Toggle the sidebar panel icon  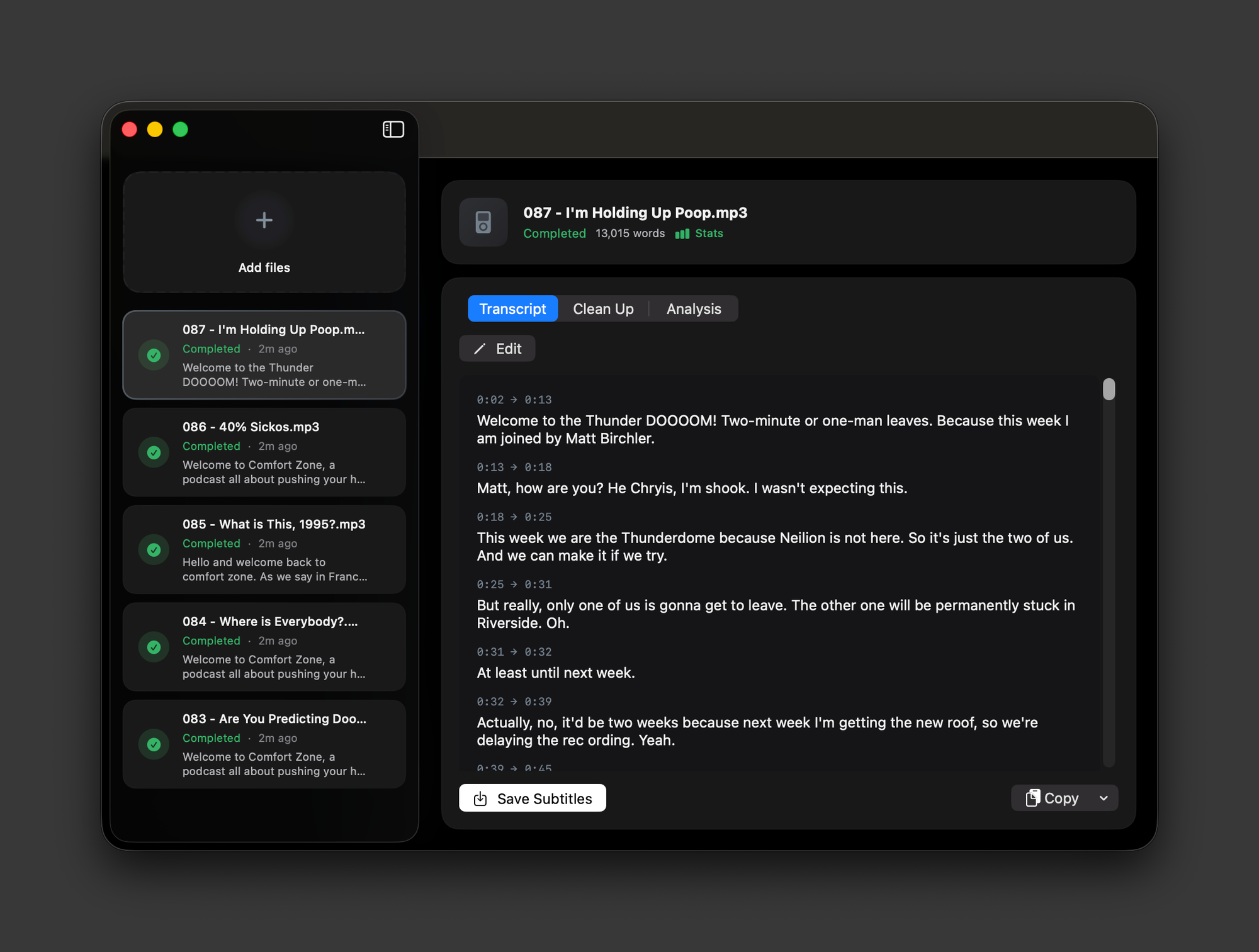click(x=393, y=130)
